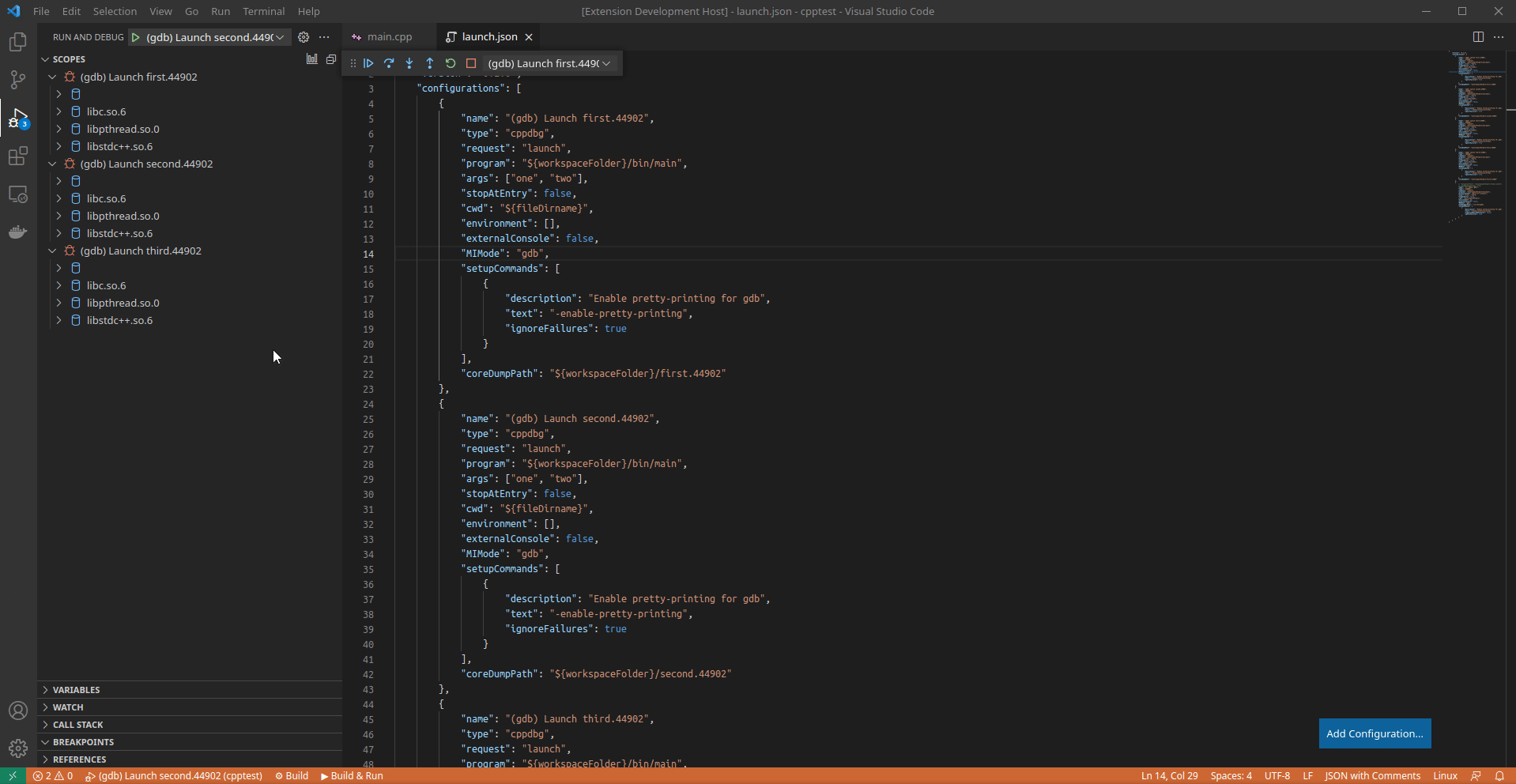Open the Manage gear in the activity bar
The height and width of the screenshot is (784, 1516).
tap(18, 748)
